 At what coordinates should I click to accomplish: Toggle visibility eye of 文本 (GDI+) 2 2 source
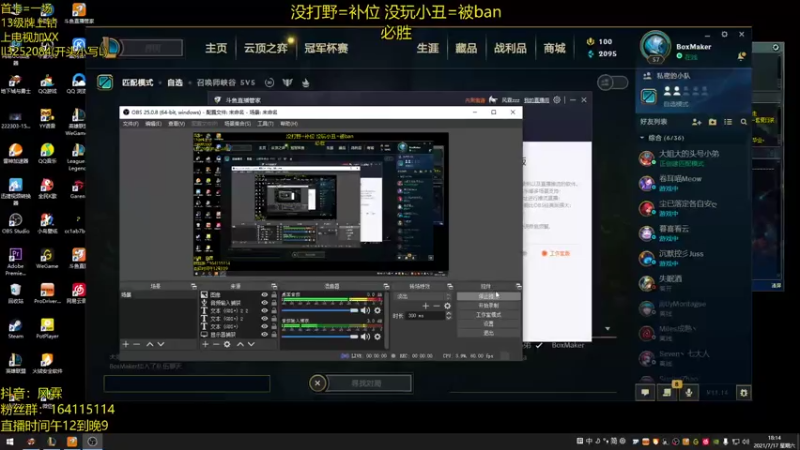pyautogui.click(x=264, y=310)
